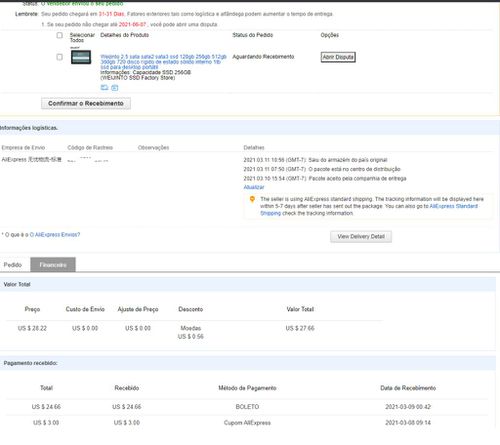Click the Confirmar o Recebimento button
The image size is (500, 445).
click(86, 103)
